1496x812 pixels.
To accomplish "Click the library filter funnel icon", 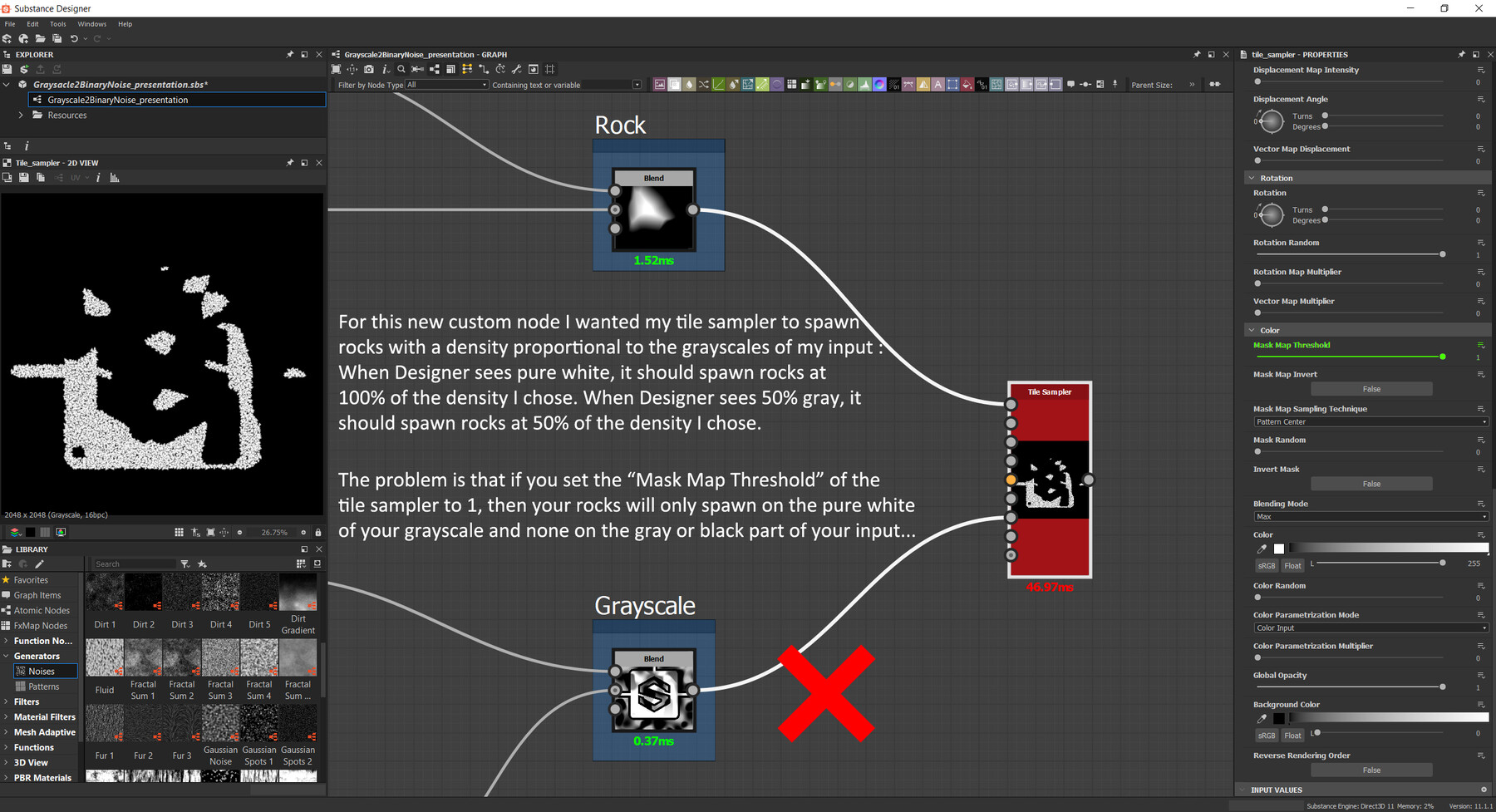I will (x=185, y=563).
